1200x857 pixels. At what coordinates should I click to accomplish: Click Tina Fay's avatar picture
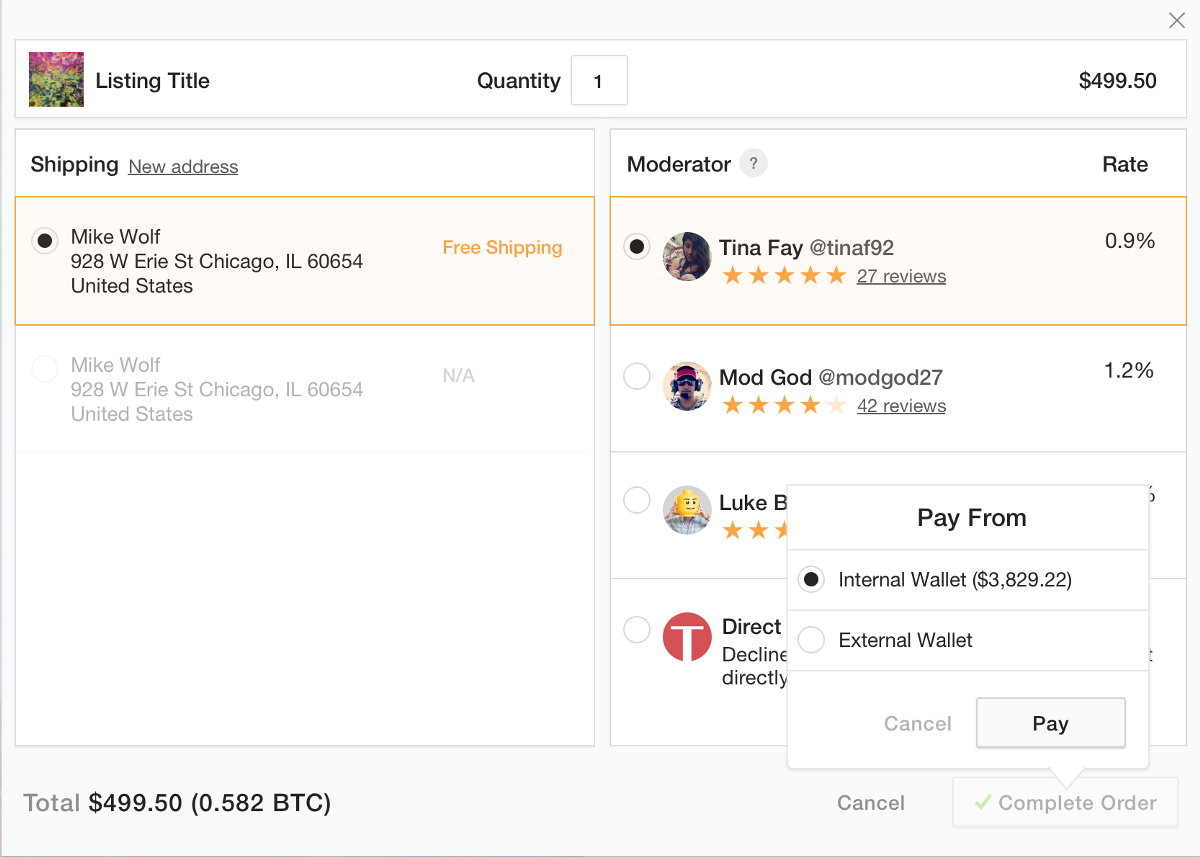point(687,257)
